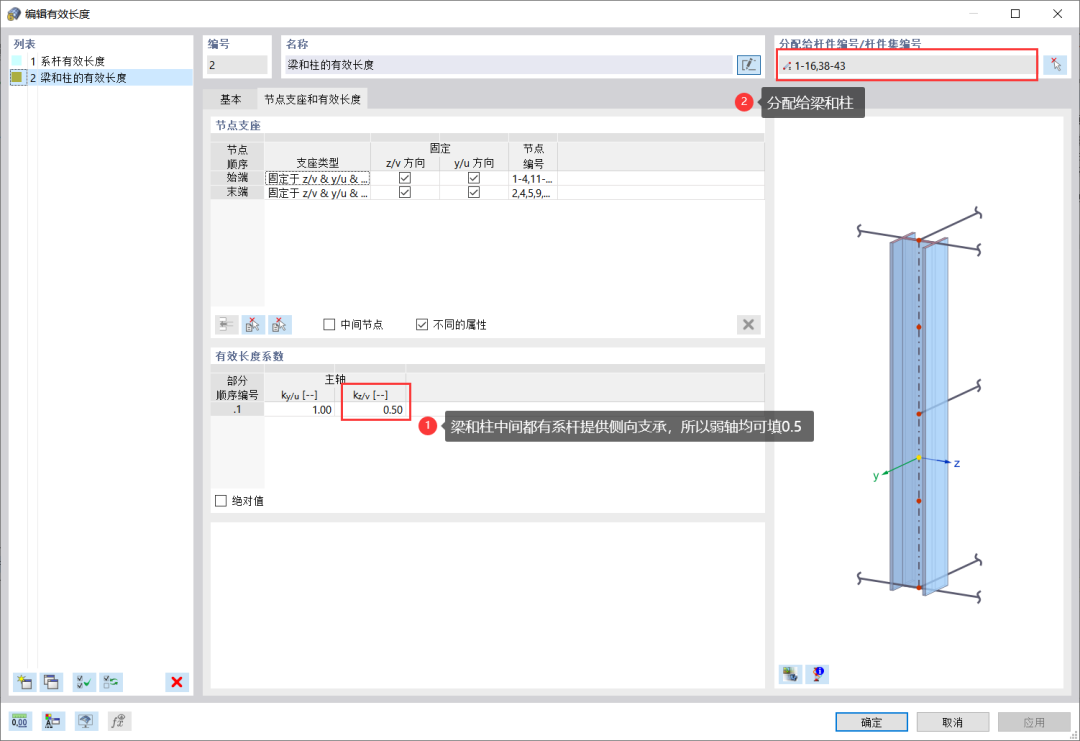Create a new effective length entry

coord(25,682)
